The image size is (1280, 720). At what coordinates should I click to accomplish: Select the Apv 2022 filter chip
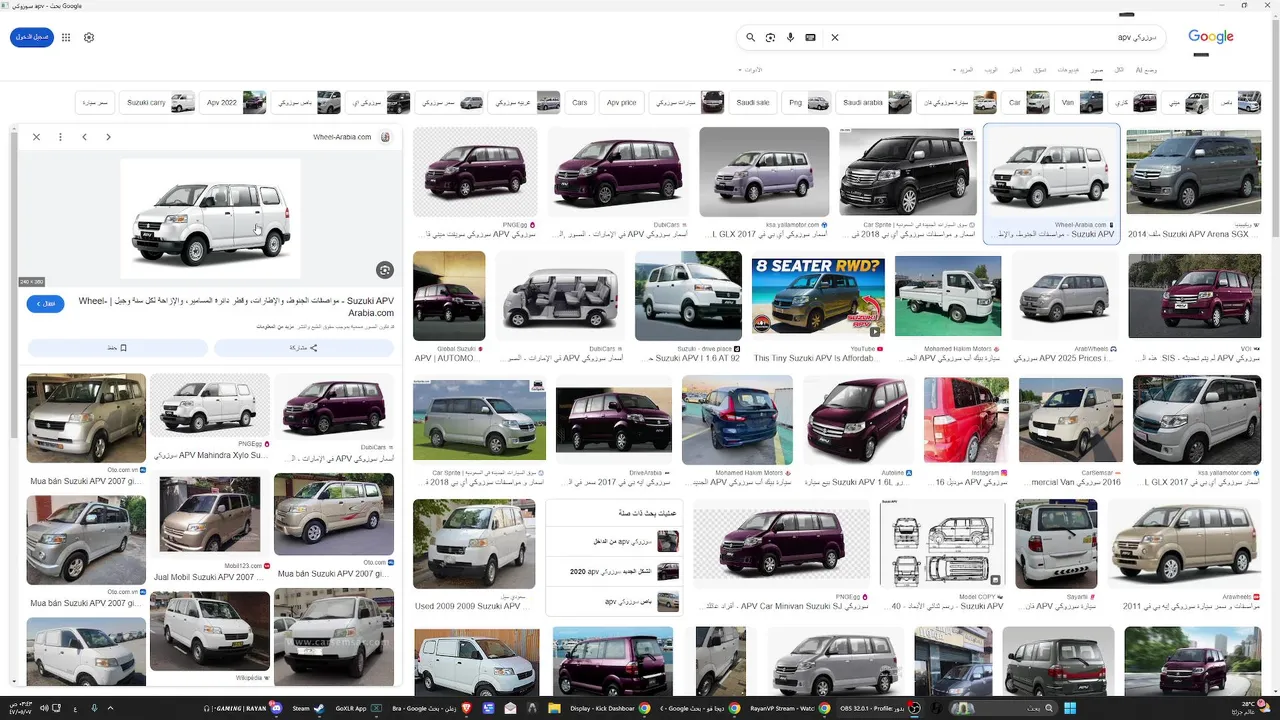tap(233, 102)
